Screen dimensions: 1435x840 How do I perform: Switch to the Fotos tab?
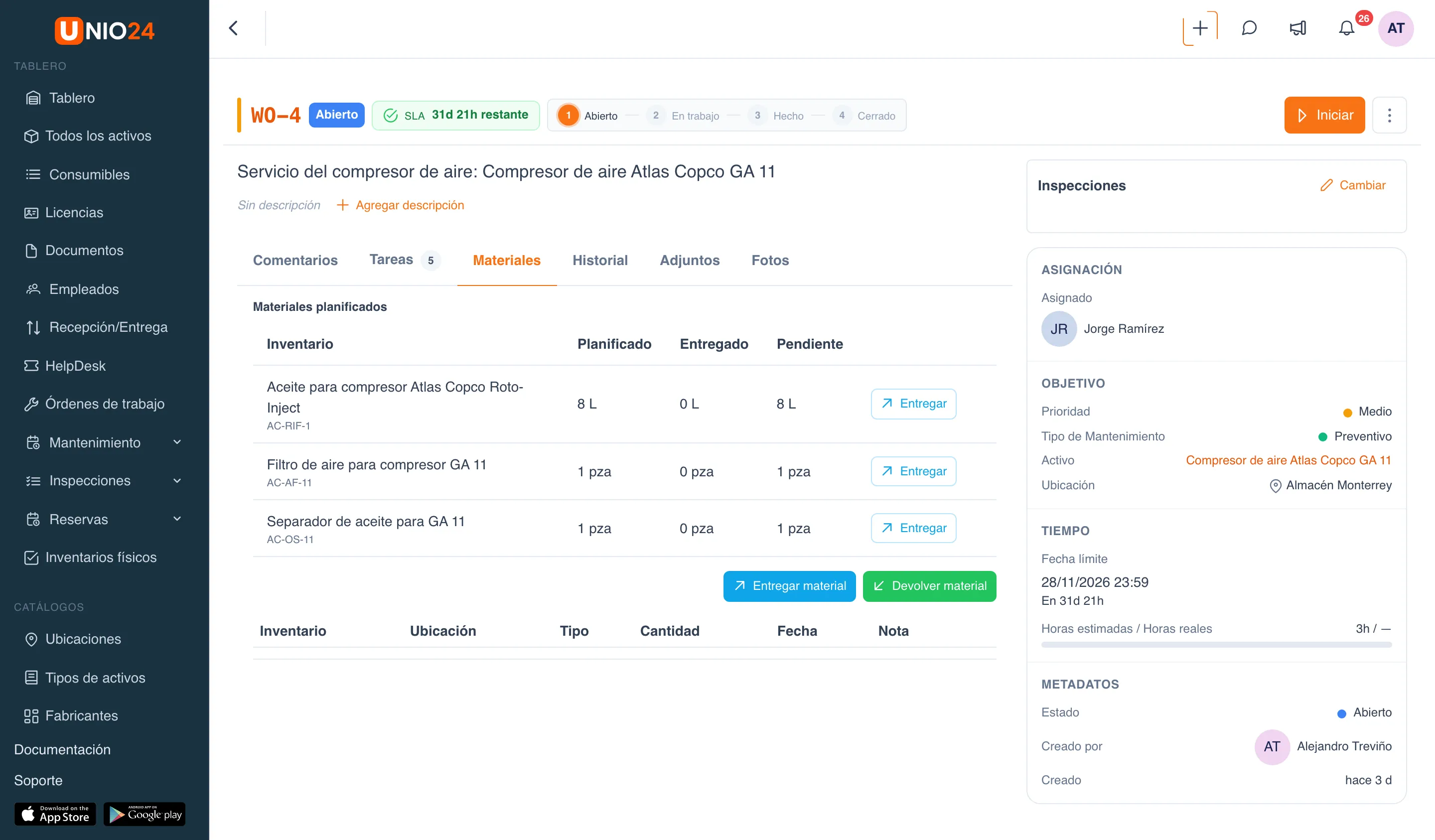point(770,260)
